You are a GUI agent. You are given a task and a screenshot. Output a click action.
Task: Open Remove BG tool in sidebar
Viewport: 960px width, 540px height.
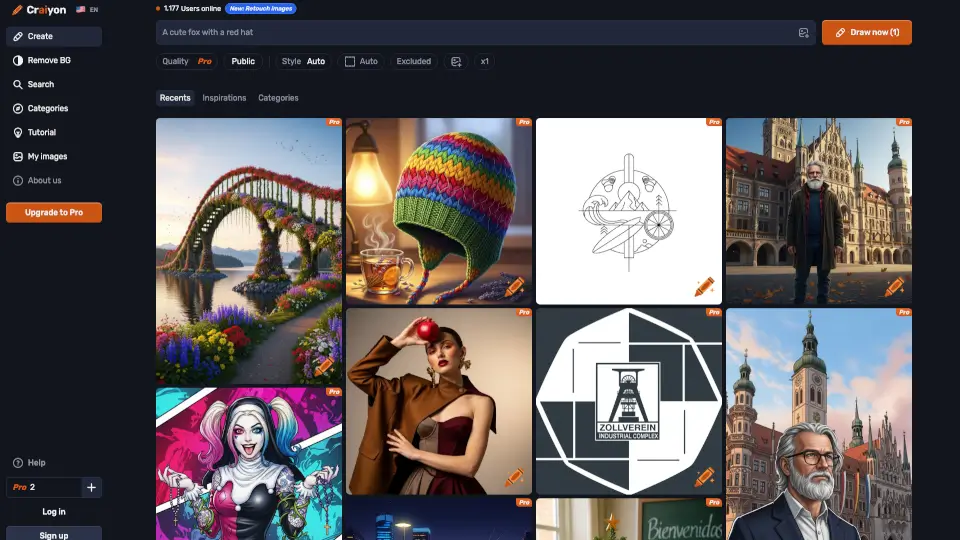[42, 60]
